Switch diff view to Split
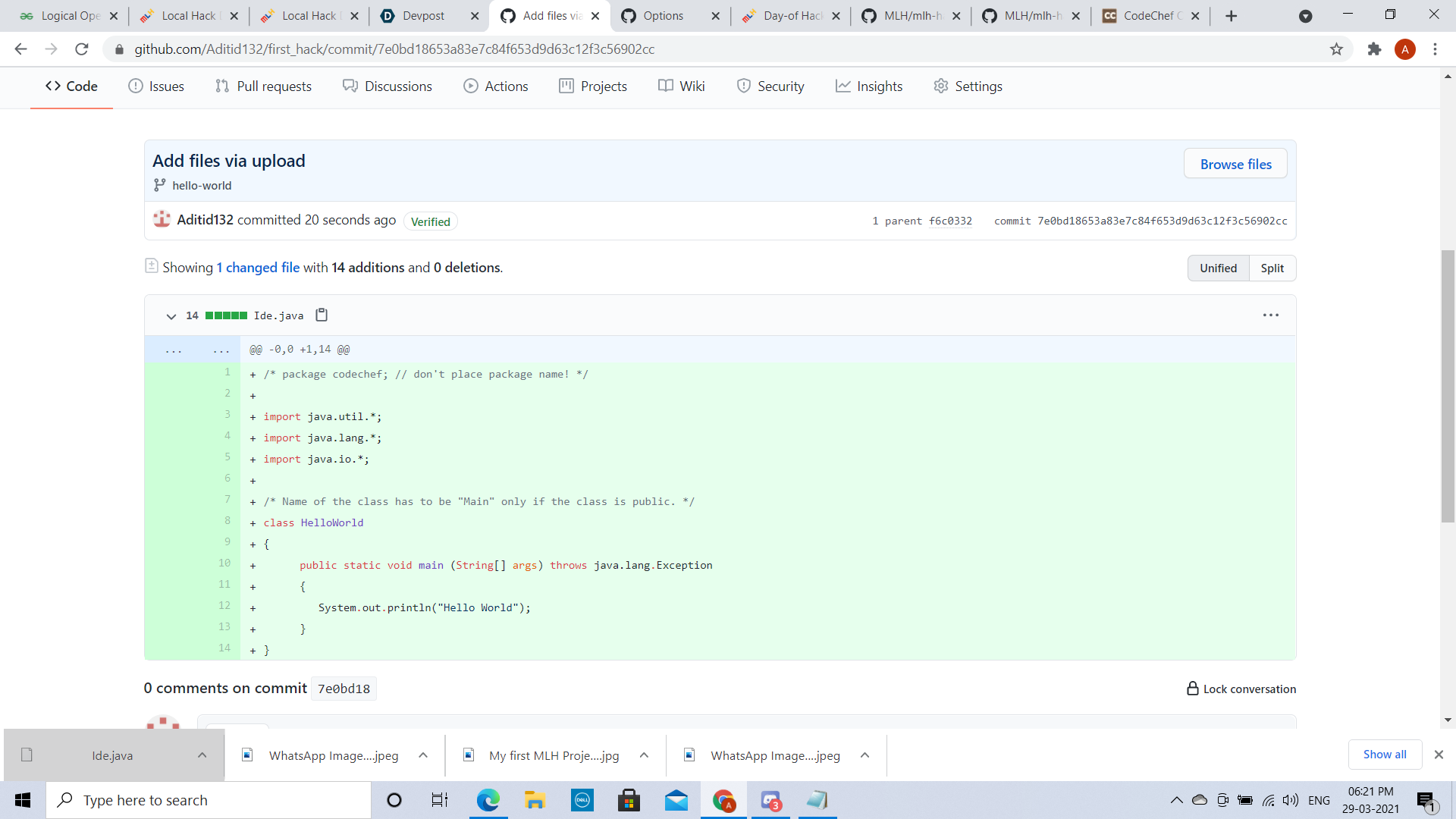Screen dimensions: 1456x819 (1272, 268)
